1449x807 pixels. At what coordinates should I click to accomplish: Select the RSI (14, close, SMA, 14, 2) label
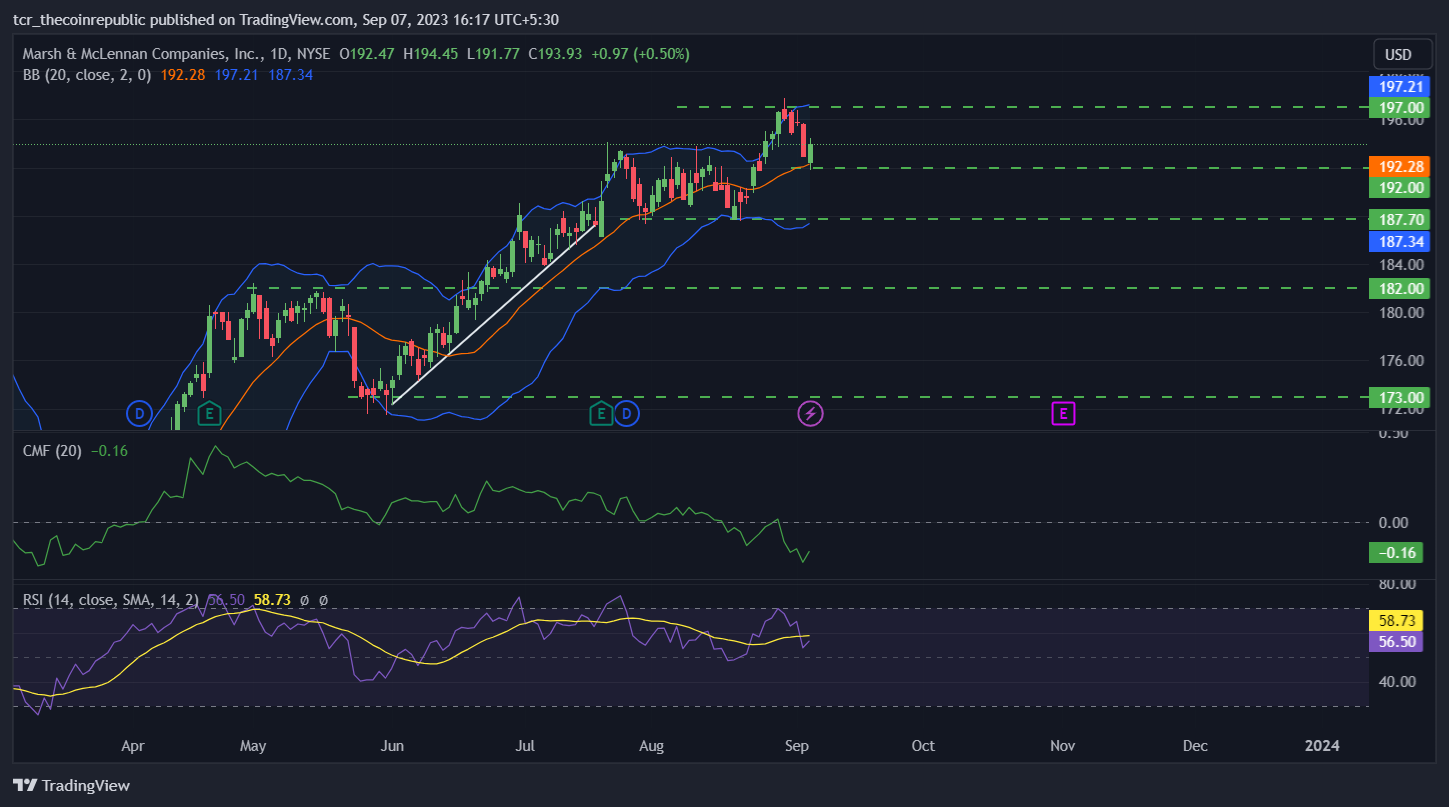pos(110,600)
